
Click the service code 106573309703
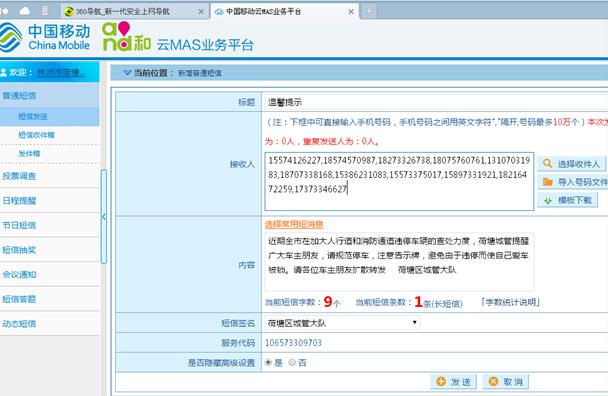click(x=294, y=343)
